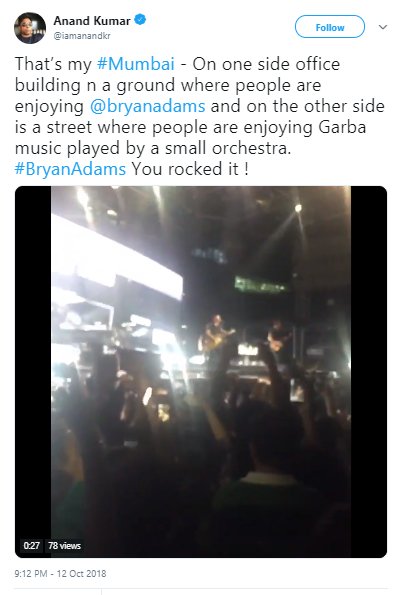Click the right guitarist on stage
406x595 pixels.
coord(279,338)
